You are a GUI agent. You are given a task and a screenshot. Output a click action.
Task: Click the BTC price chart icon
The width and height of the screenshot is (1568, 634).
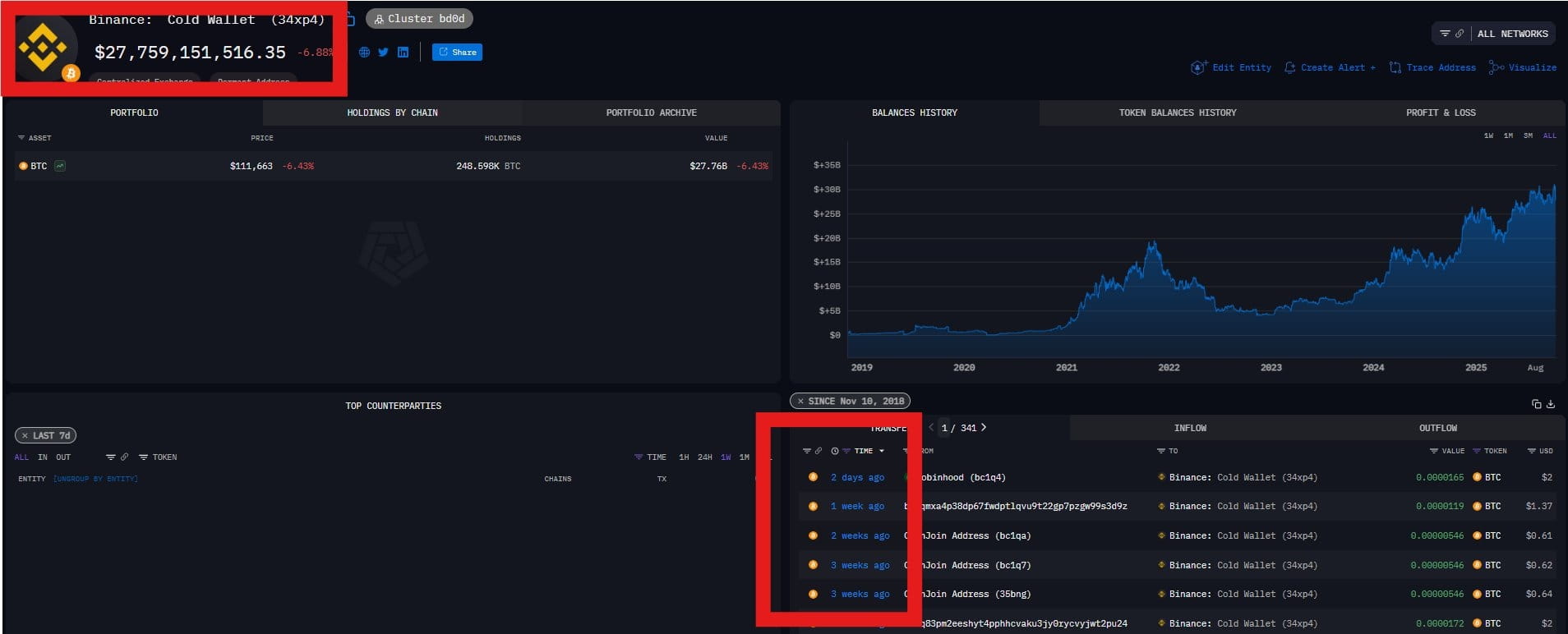[60, 166]
